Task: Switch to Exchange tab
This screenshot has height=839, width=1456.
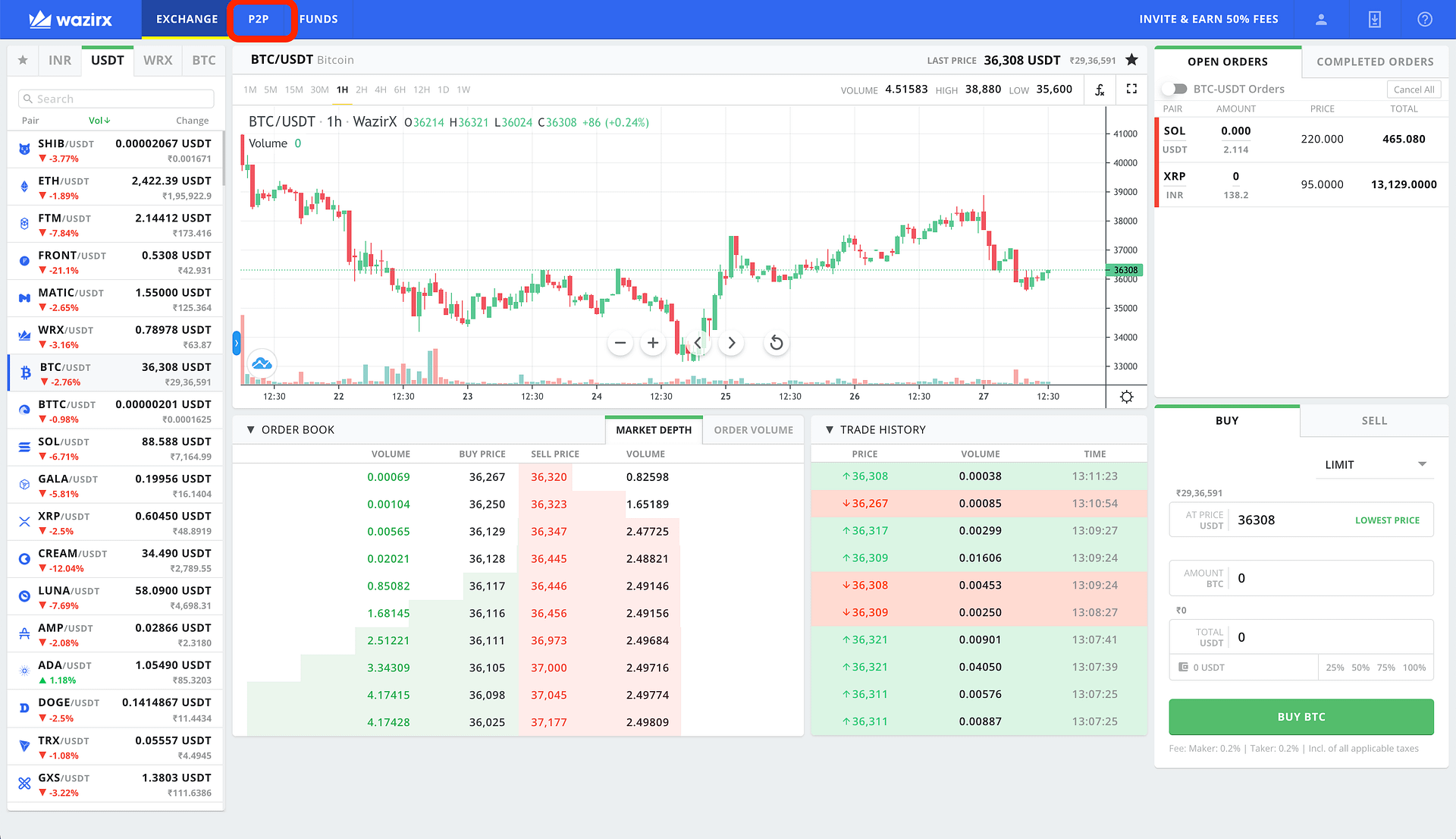Action: [x=187, y=19]
